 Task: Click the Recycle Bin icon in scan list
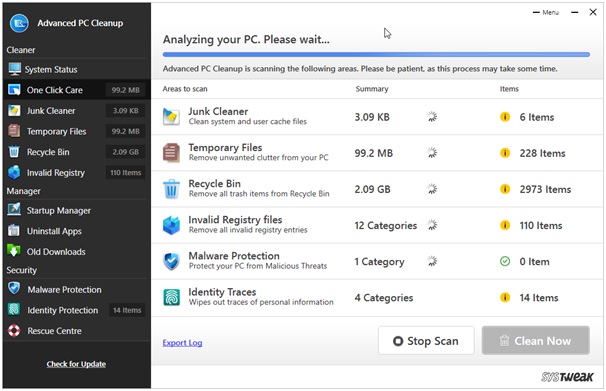pos(171,189)
